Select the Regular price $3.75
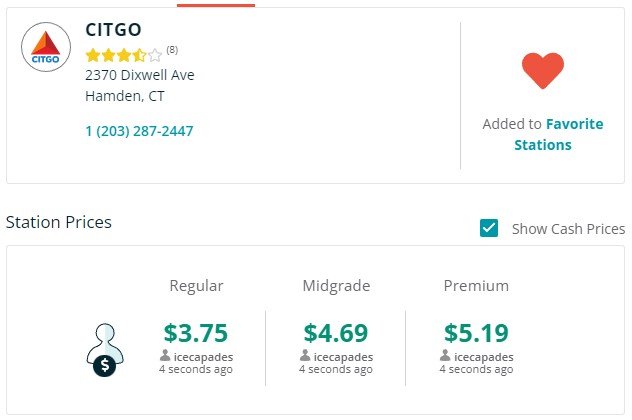The height and width of the screenshot is (420, 632). click(x=196, y=333)
